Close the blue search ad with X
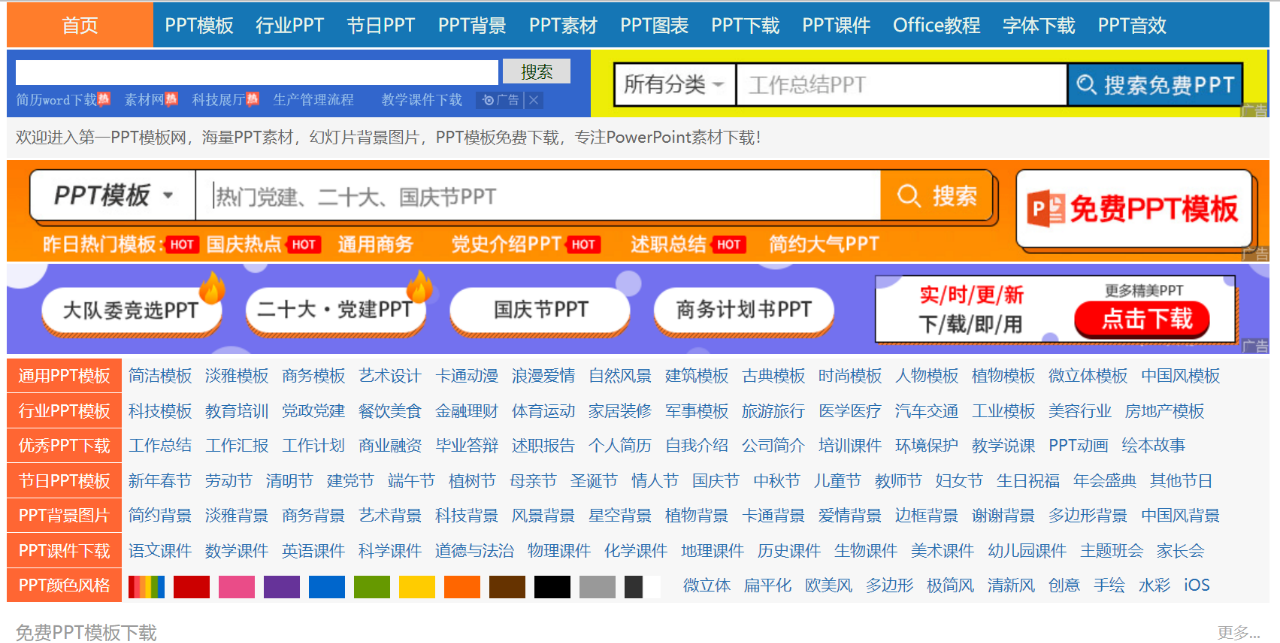 click(x=534, y=100)
